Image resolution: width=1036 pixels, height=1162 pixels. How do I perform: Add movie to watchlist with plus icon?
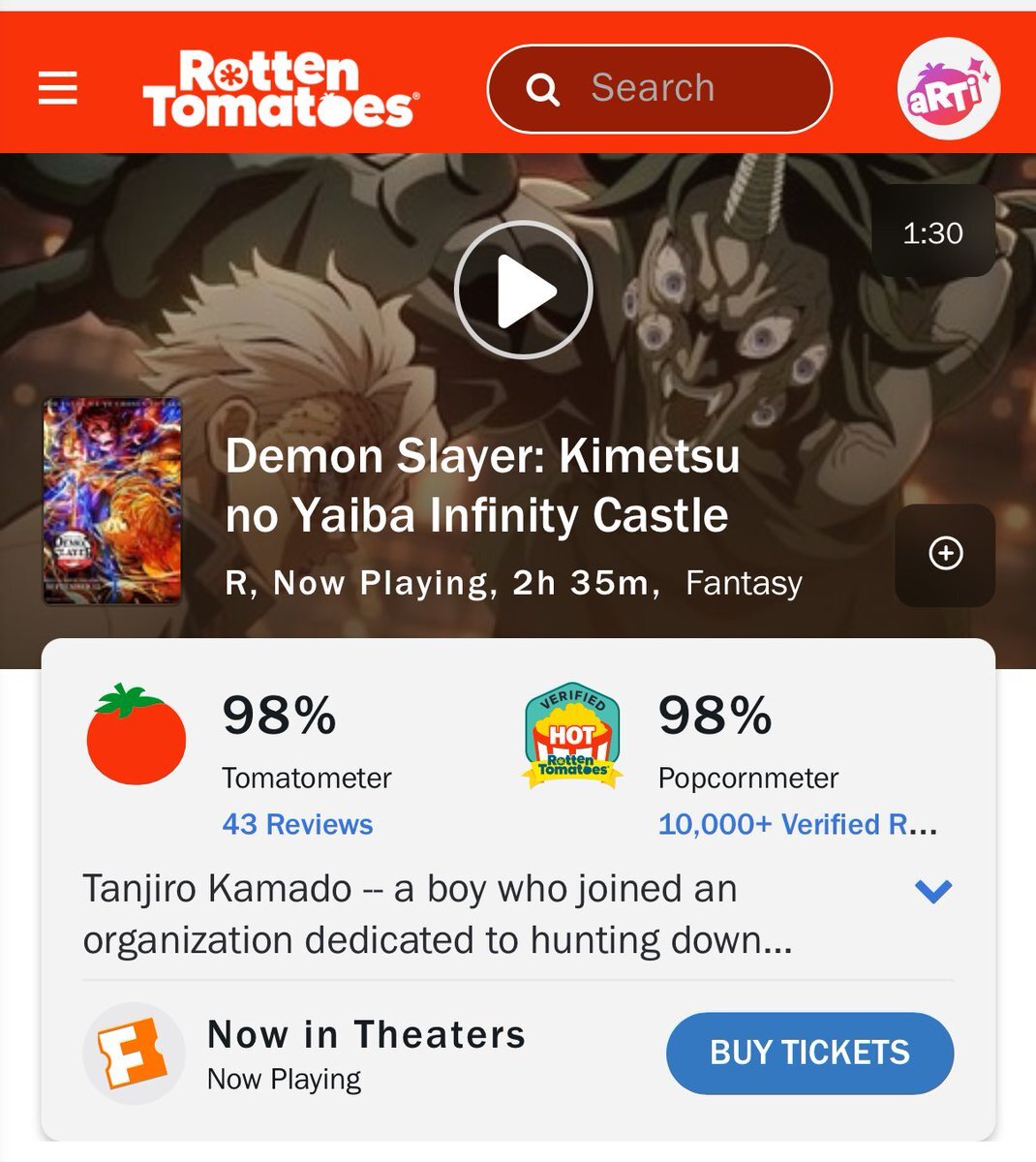coord(945,554)
